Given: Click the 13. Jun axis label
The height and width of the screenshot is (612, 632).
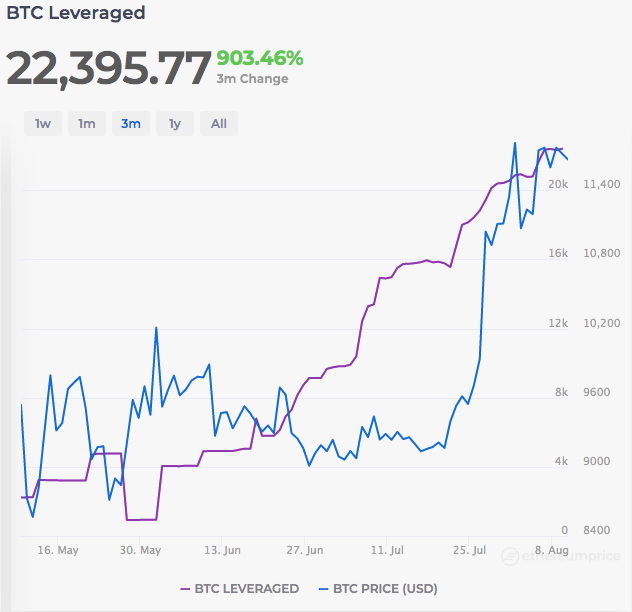Looking at the screenshot, I should pos(222,550).
